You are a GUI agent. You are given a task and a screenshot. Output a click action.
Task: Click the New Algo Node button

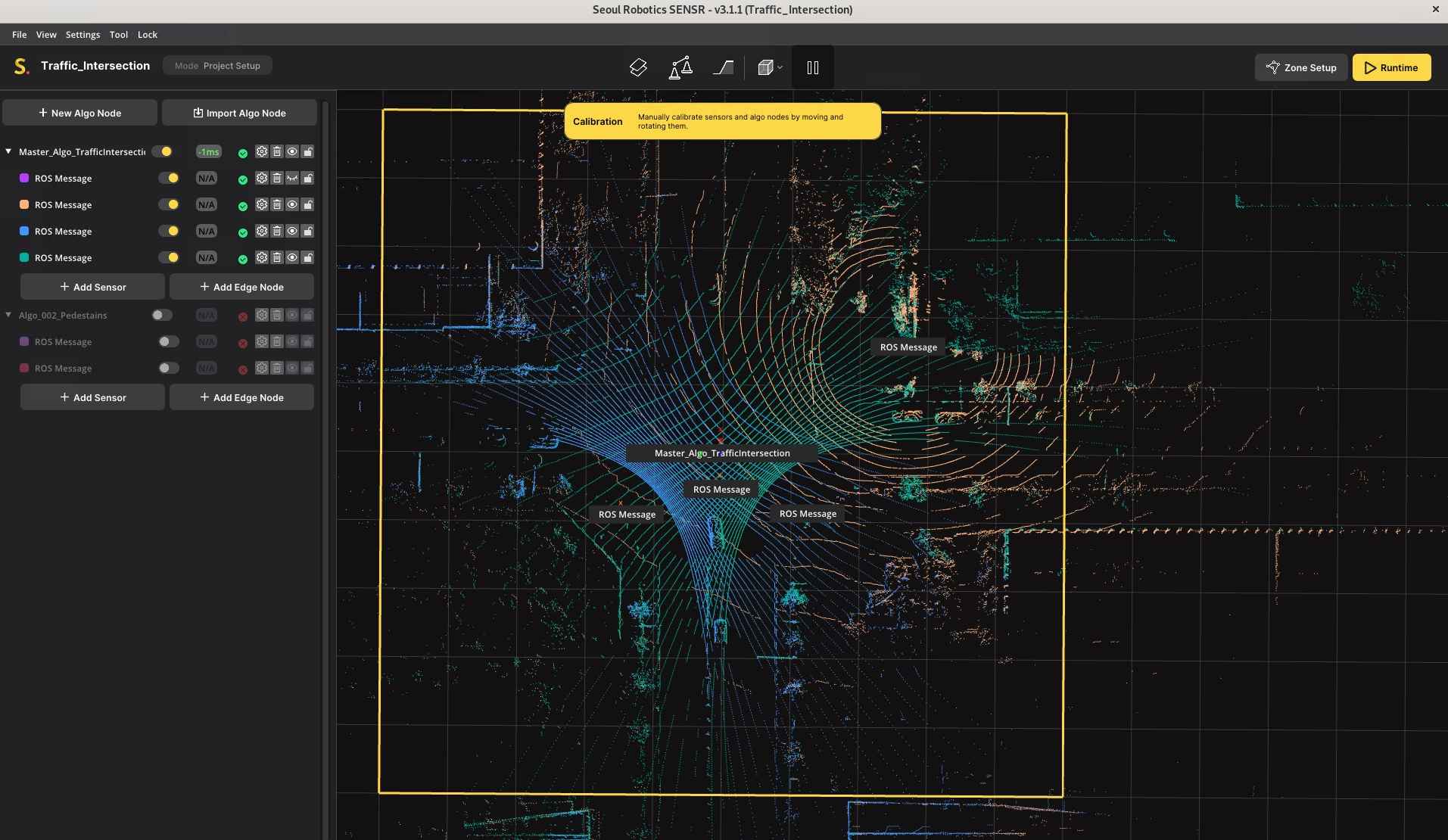[x=79, y=113]
